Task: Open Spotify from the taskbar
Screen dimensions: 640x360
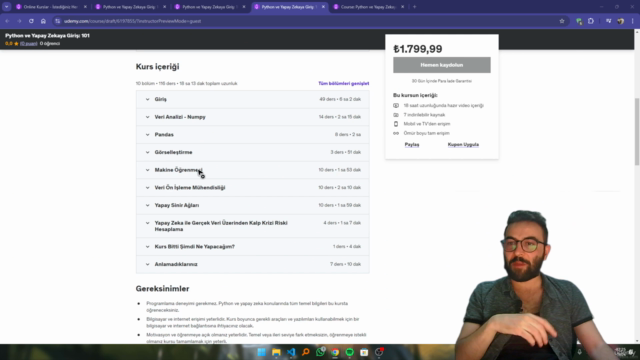Action: 350,352
